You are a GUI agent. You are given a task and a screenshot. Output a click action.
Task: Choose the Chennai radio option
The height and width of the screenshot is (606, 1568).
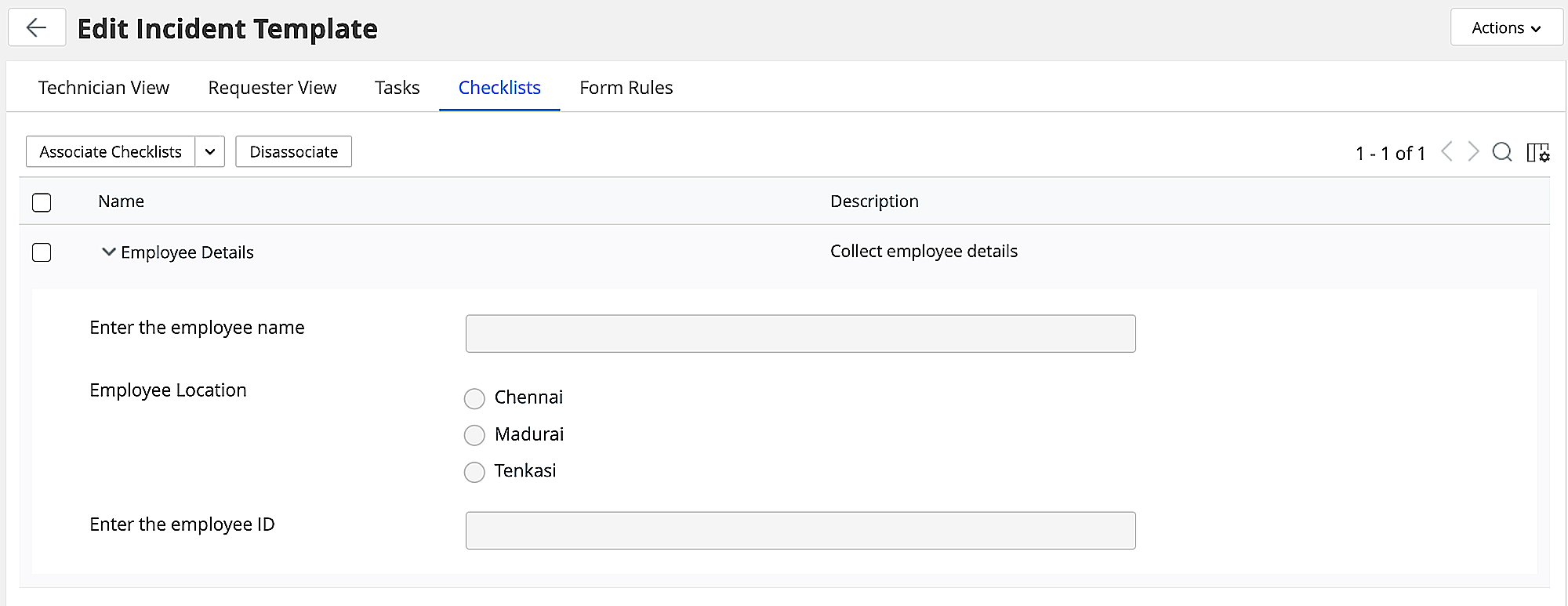pos(474,398)
